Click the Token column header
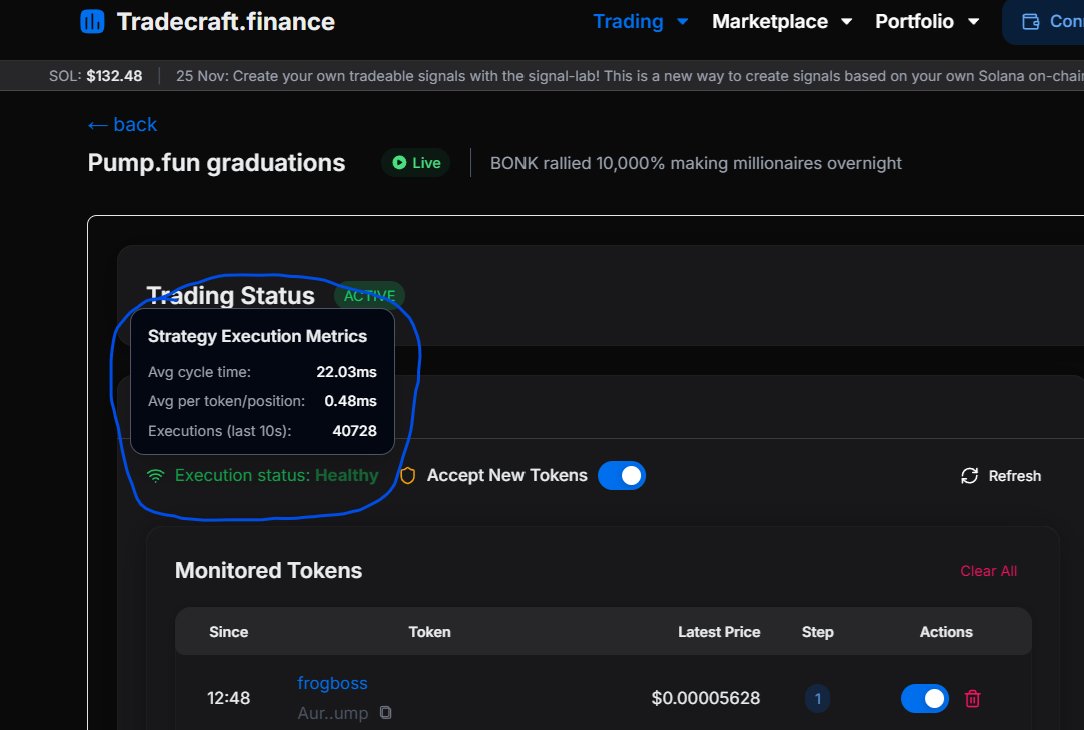1084x730 pixels. pos(429,632)
